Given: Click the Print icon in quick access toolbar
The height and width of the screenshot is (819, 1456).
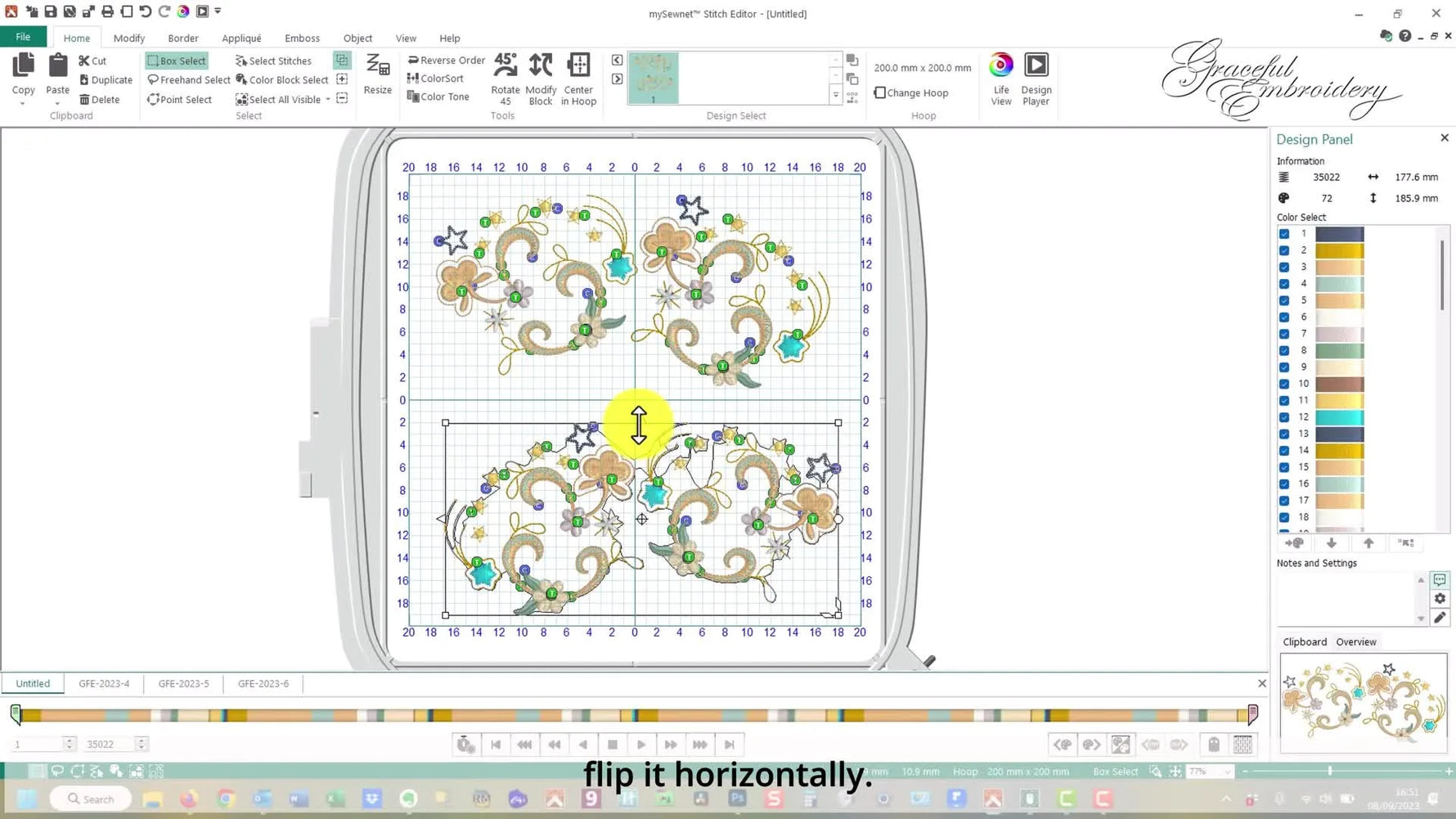Looking at the screenshot, I should (107, 11).
